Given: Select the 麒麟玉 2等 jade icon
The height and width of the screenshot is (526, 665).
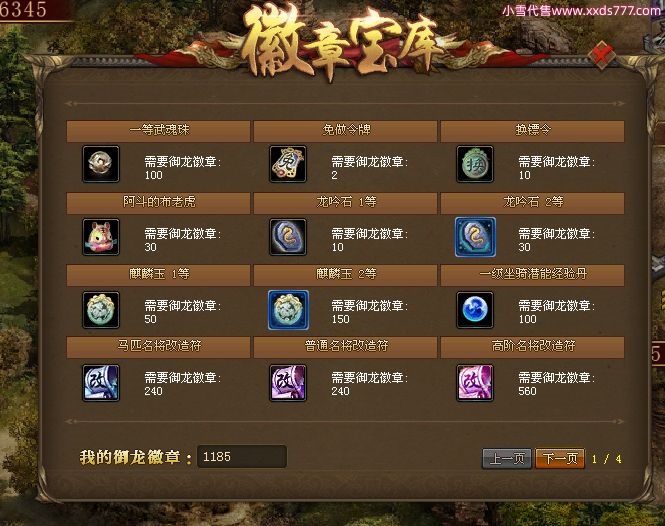Looking at the screenshot, I should point(288,310).
